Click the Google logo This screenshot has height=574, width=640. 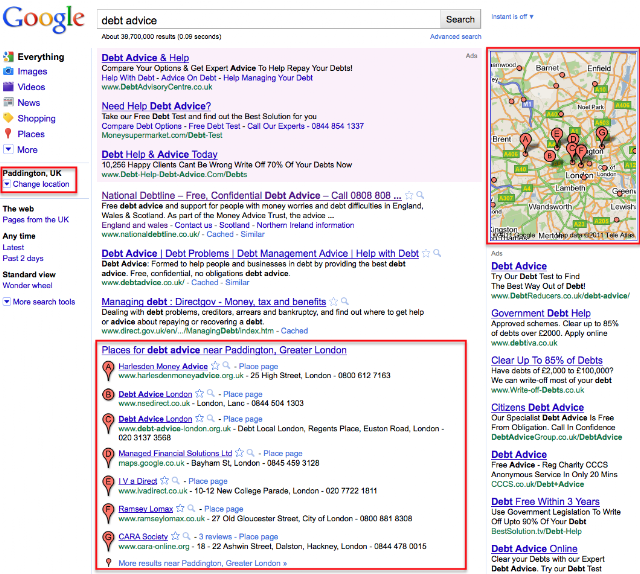pos(44,19)
